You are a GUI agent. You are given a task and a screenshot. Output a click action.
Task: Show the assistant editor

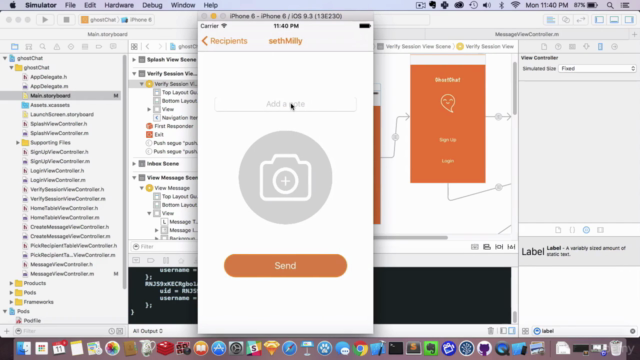[x=566, y=20]
